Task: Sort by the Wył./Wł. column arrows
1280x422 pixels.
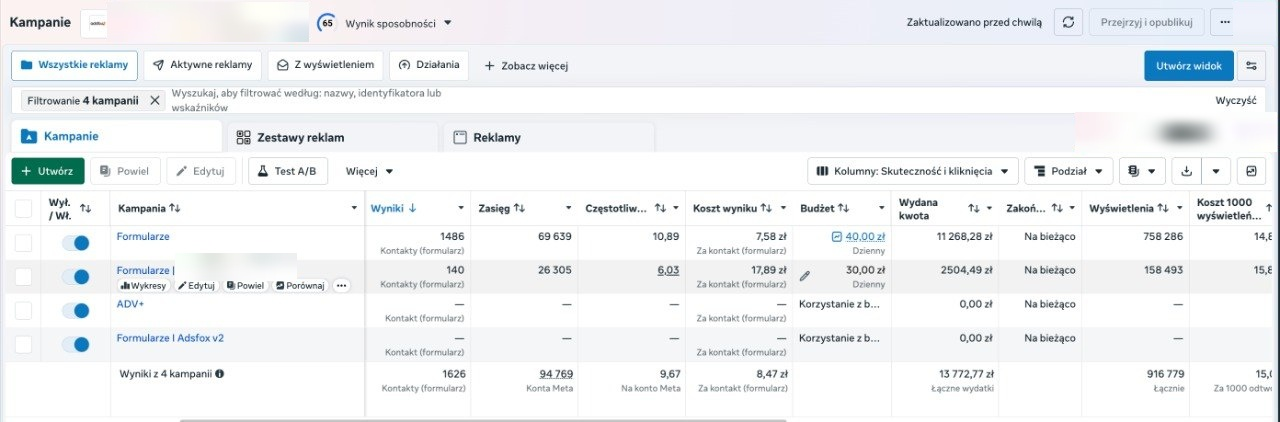Action: pyautogui.click(x=85, y=208)
